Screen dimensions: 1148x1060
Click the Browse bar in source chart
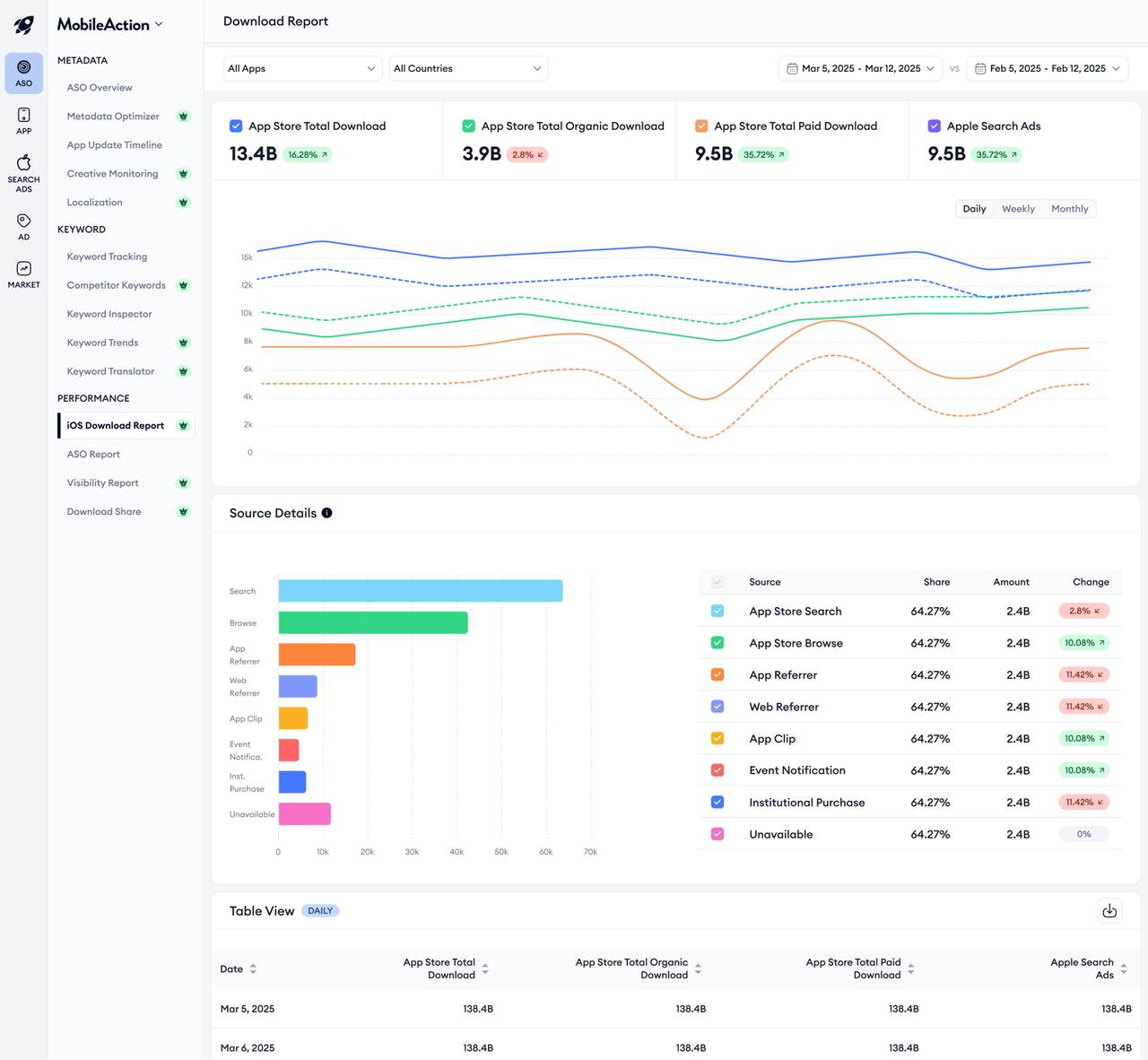pos(373,622)
